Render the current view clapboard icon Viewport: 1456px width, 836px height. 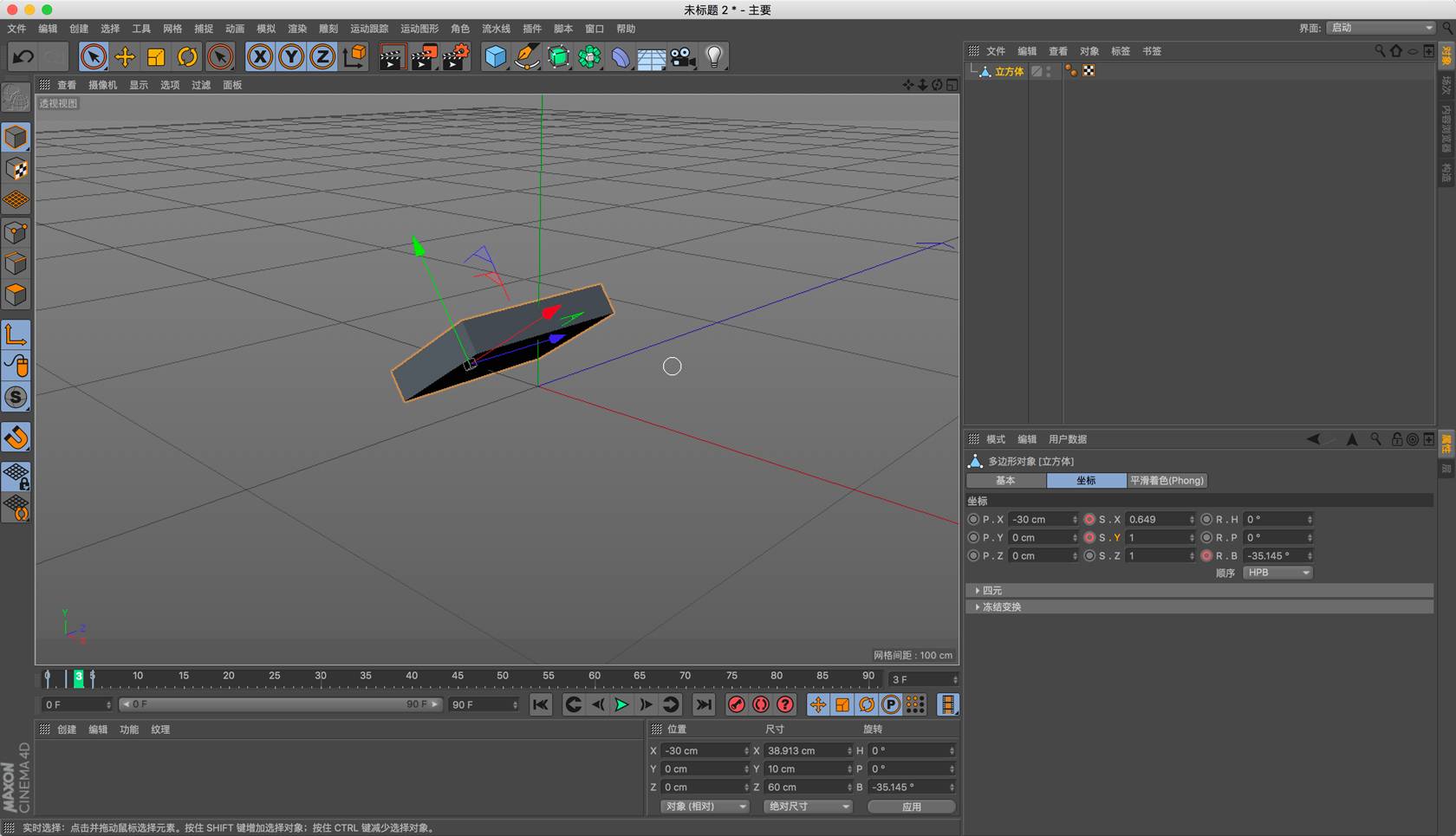coord(392,57)
